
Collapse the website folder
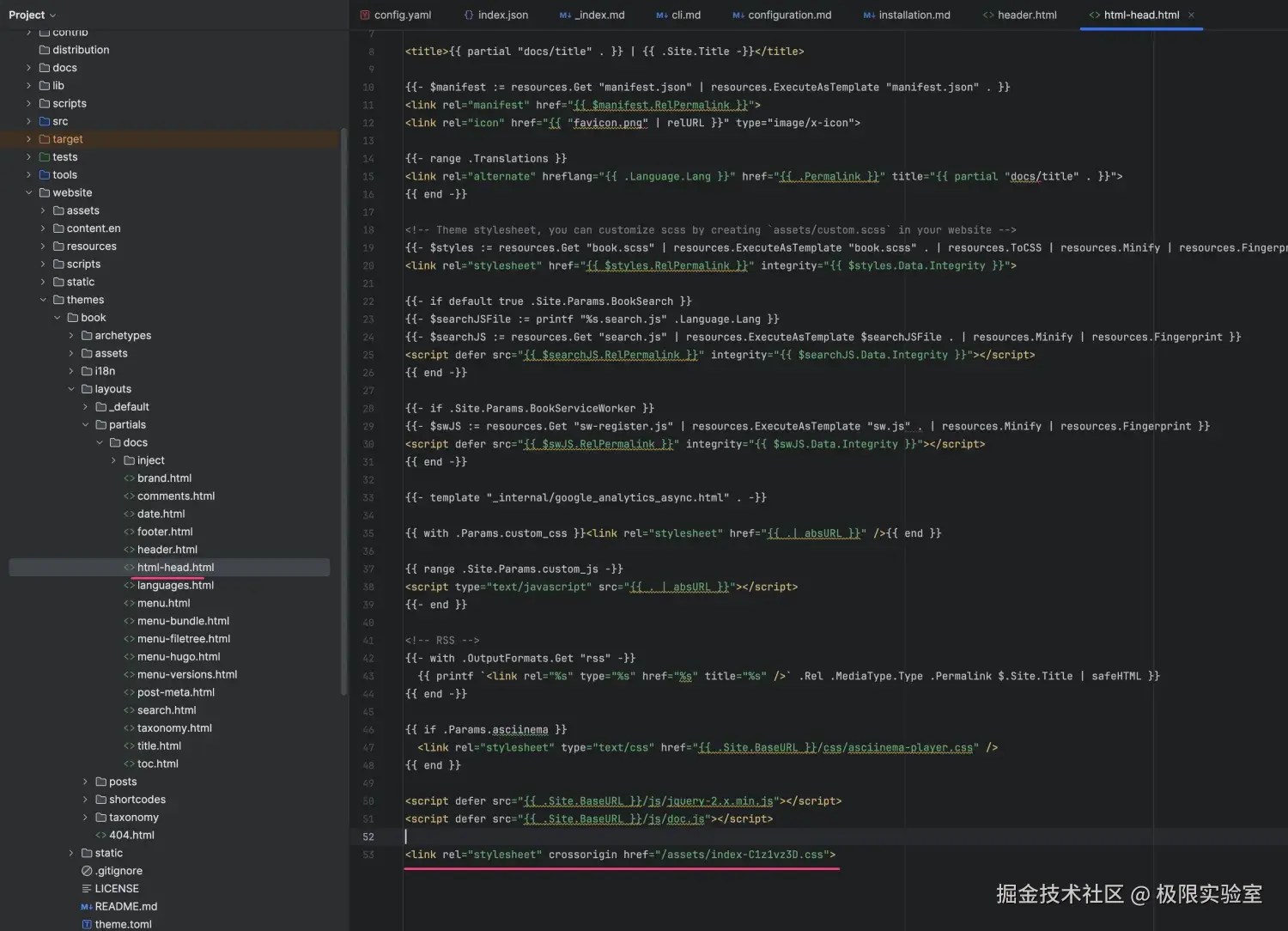click(x=28, y=193)
